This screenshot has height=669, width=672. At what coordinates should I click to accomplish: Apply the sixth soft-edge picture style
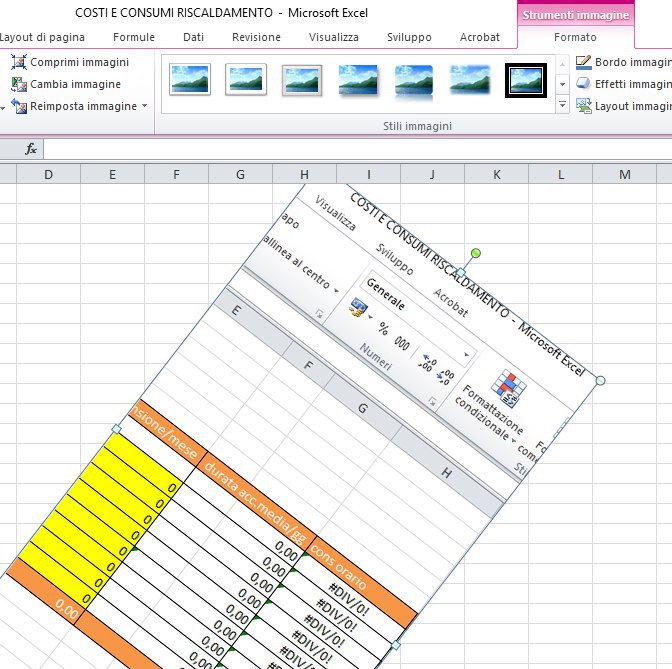(x=470, y=79)
